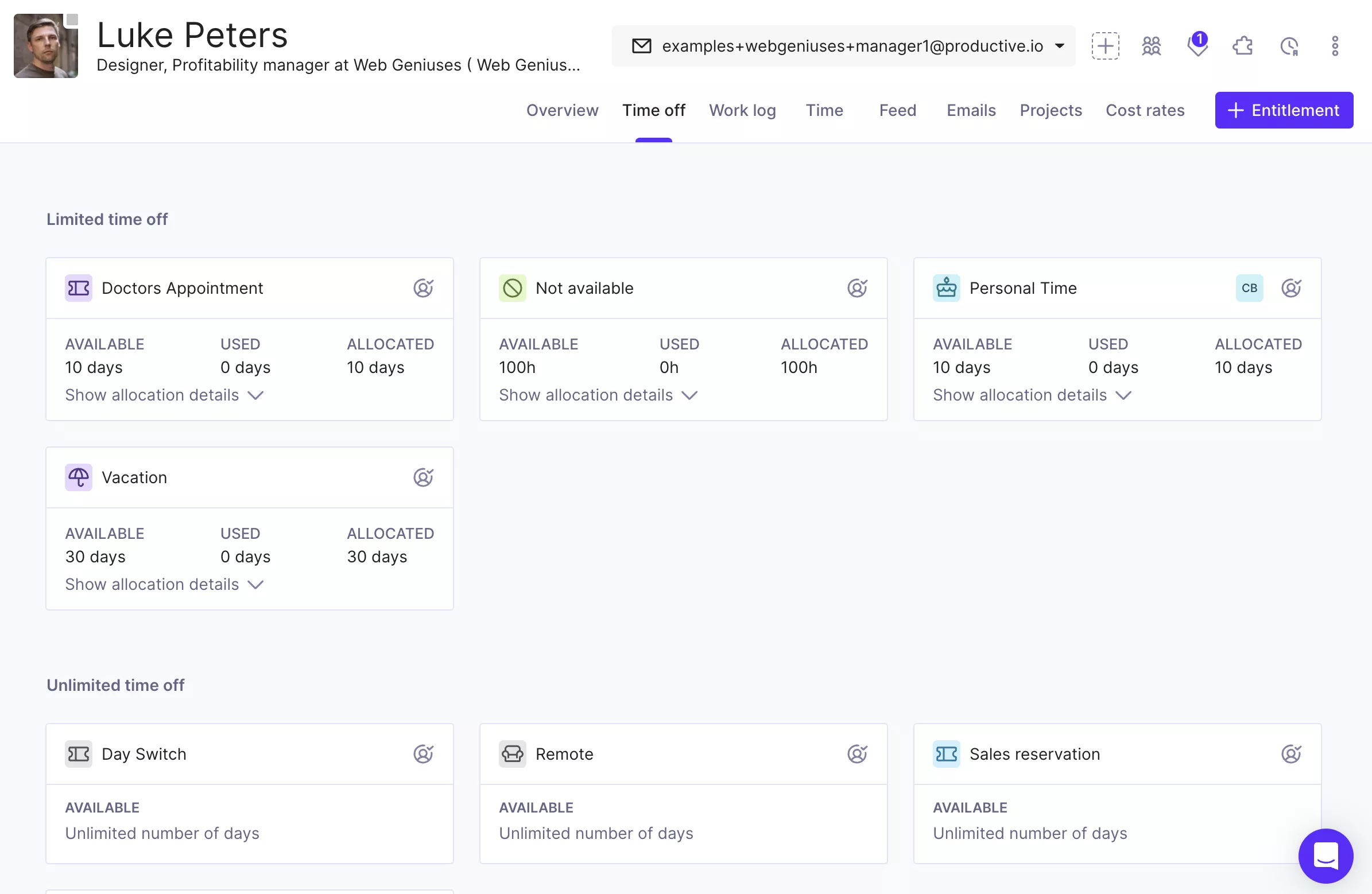Click the Entitlement button

pyautogui.click(x=1284, y=110)
